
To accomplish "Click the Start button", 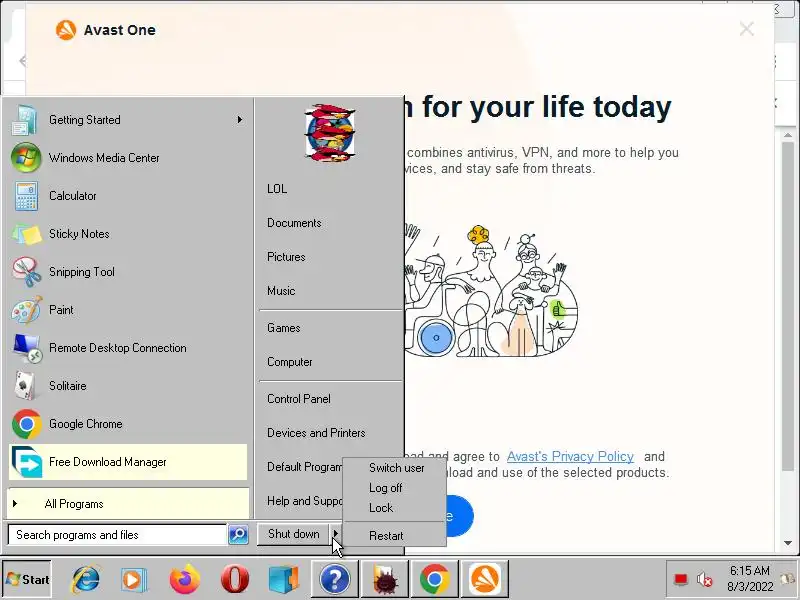I will click(27, 580).
